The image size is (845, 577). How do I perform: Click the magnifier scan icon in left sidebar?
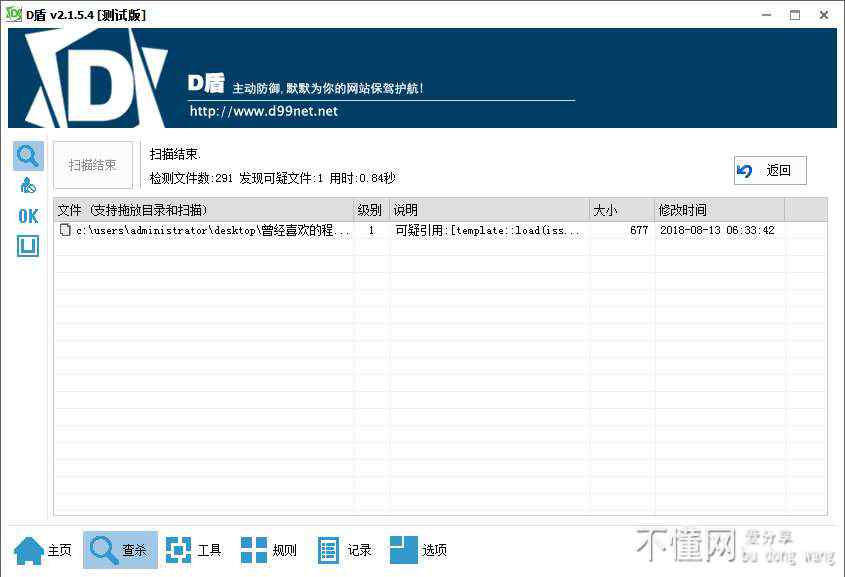pos(28,156)
